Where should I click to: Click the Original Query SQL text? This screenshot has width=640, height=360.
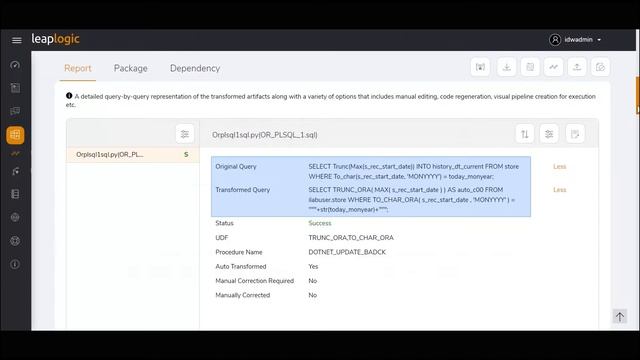[413, 171]
